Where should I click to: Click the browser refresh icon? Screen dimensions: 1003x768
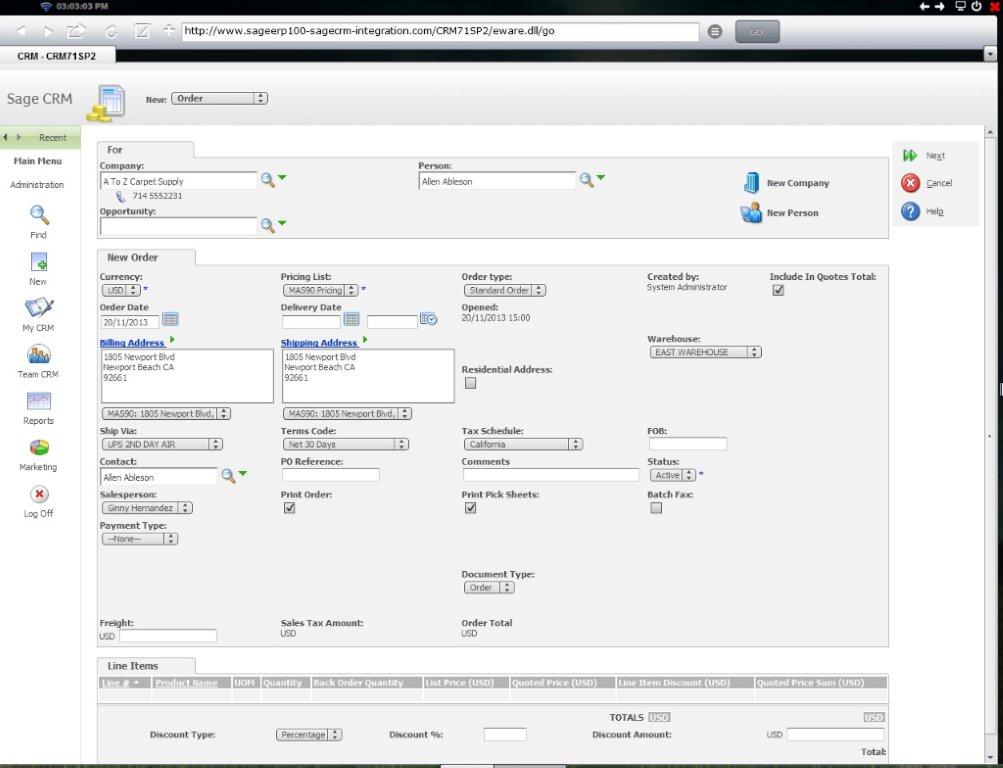tap(111, 31)
